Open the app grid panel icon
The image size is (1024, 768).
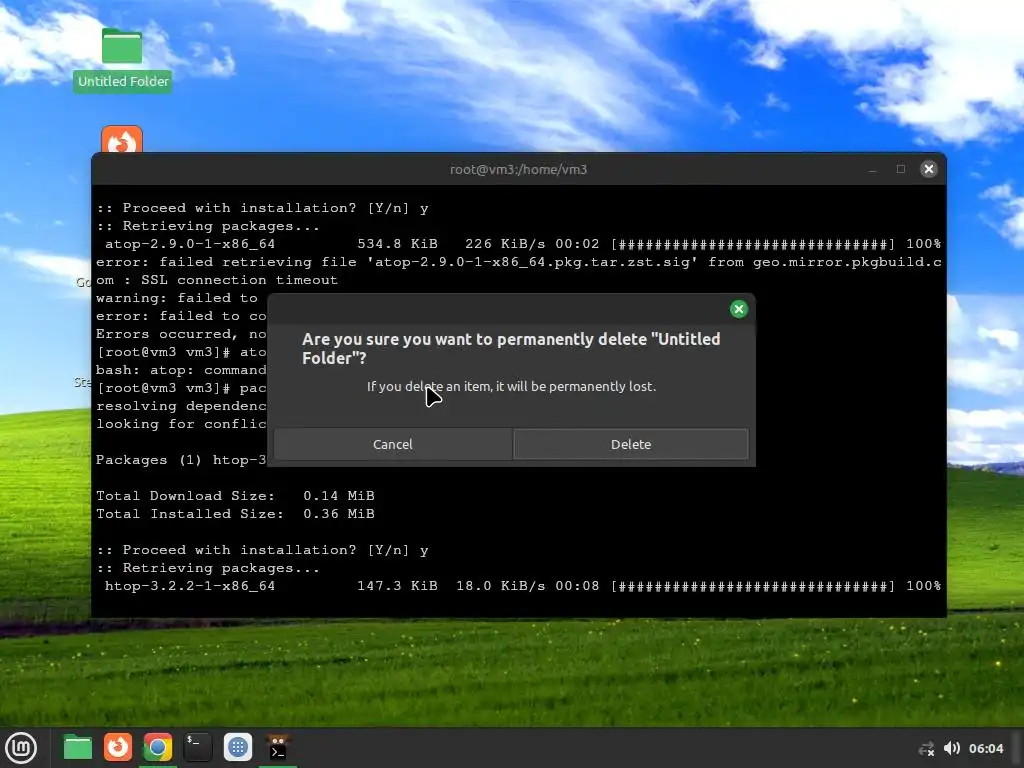pos(238,748)
